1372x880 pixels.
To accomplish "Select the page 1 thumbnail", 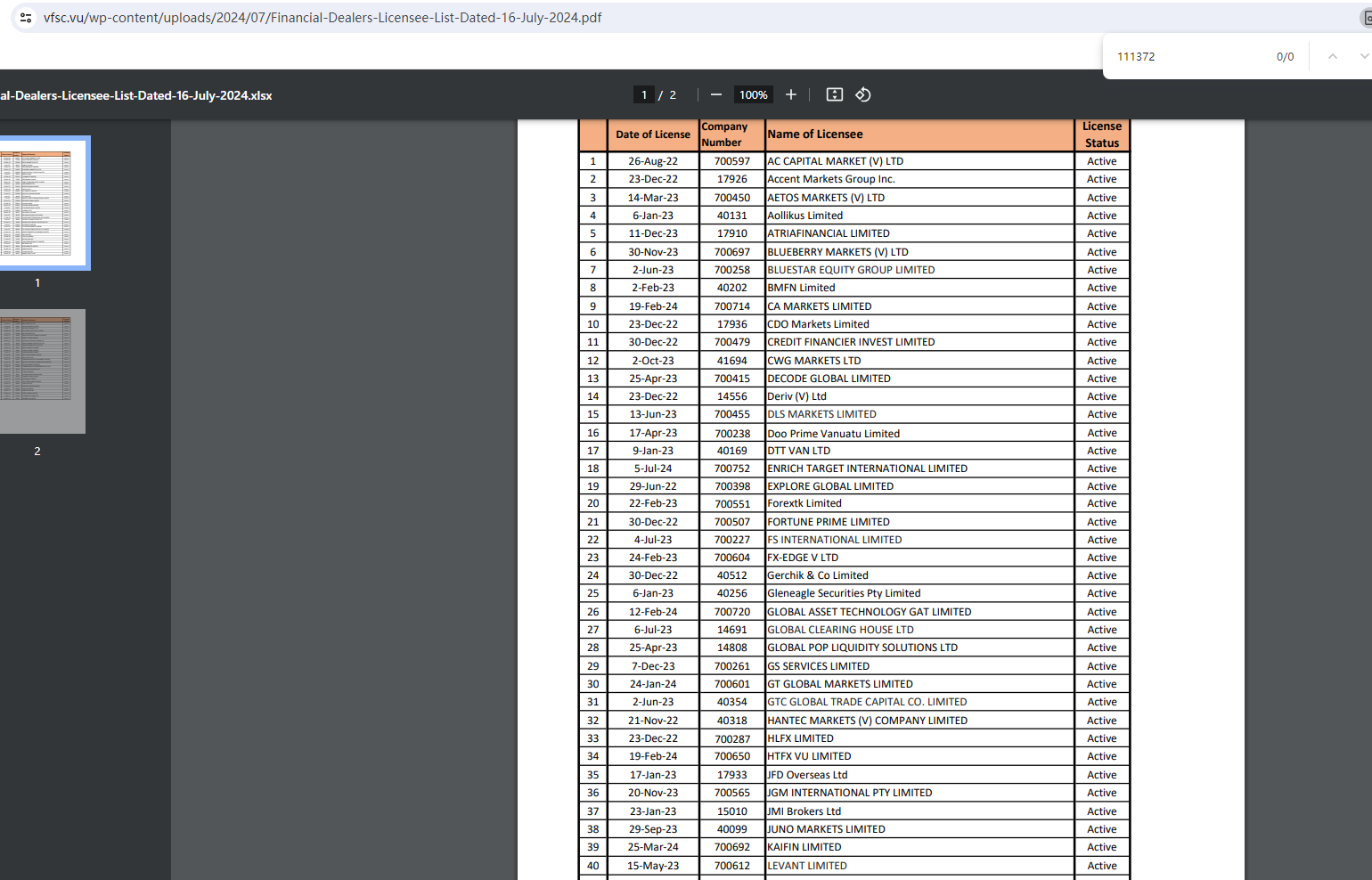I will pyautogui.click(x=37, y=202).
